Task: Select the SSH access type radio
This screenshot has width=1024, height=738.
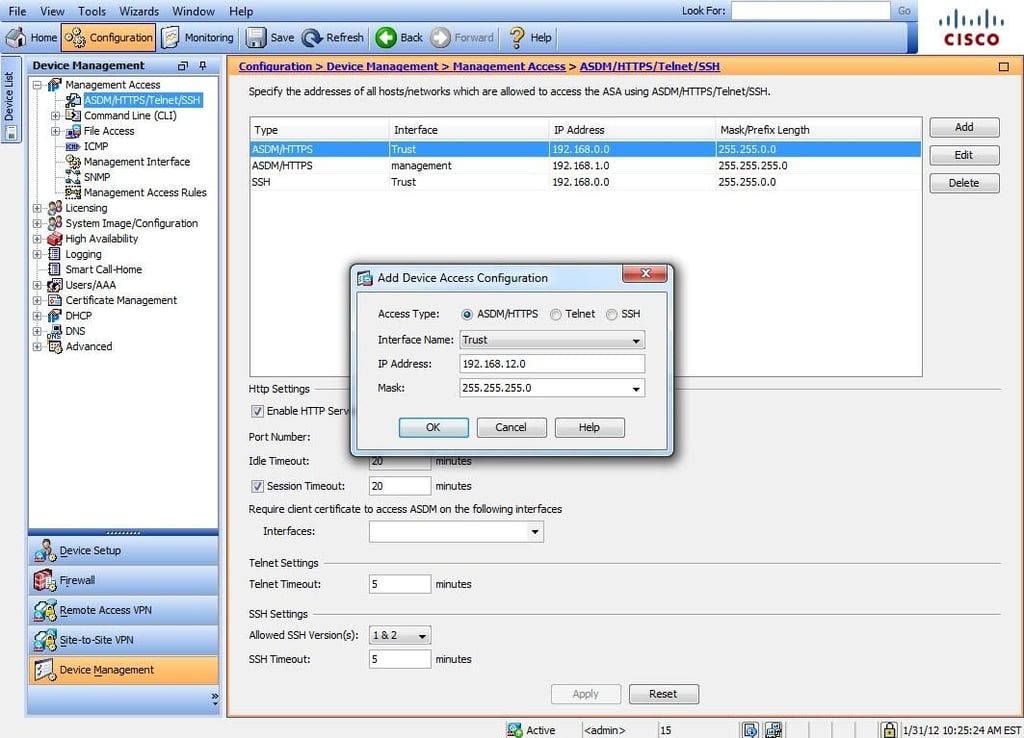Action: (x=612, y=314)
